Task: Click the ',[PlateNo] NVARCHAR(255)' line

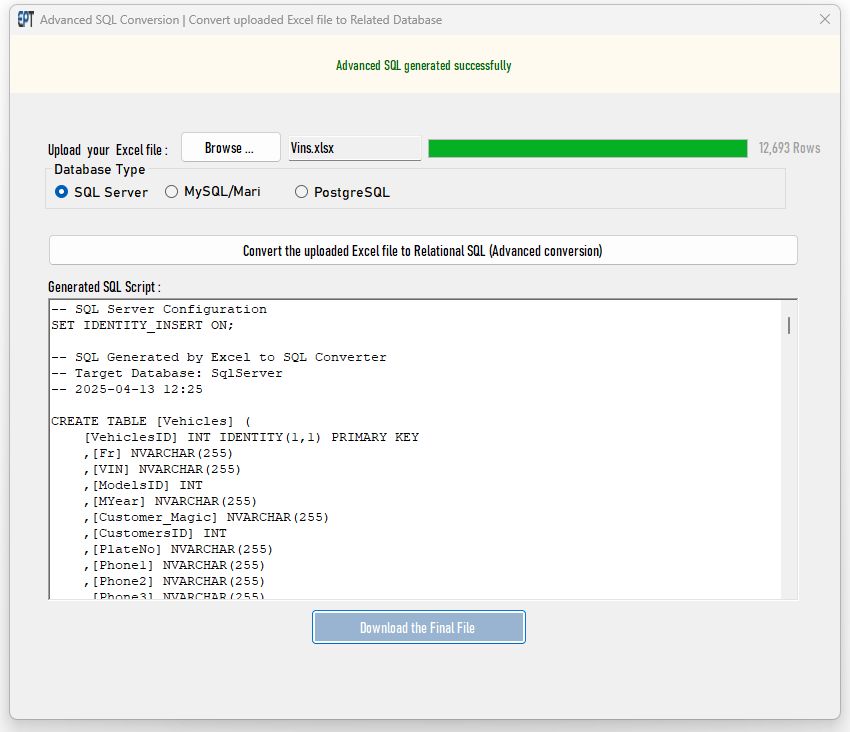Action: [x=178, y=549]
